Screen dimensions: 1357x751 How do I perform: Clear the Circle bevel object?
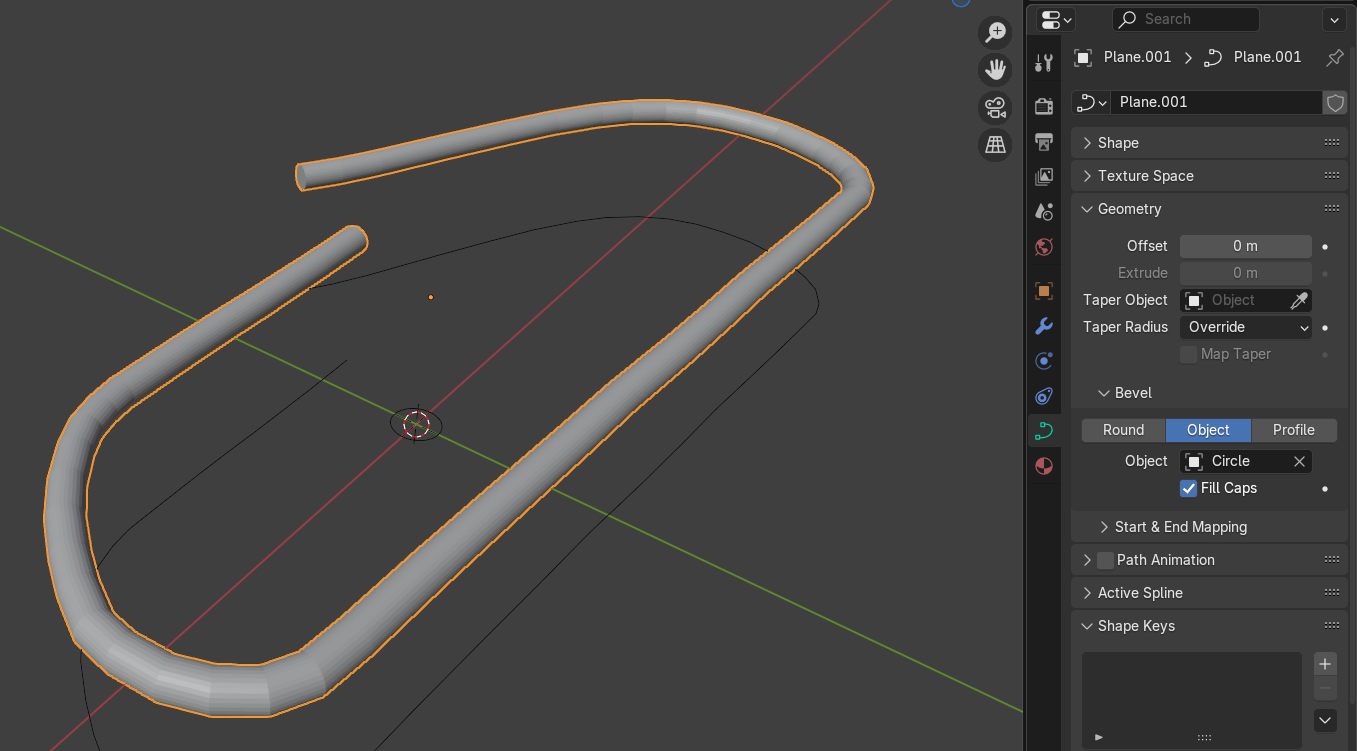click(1299, 461)
